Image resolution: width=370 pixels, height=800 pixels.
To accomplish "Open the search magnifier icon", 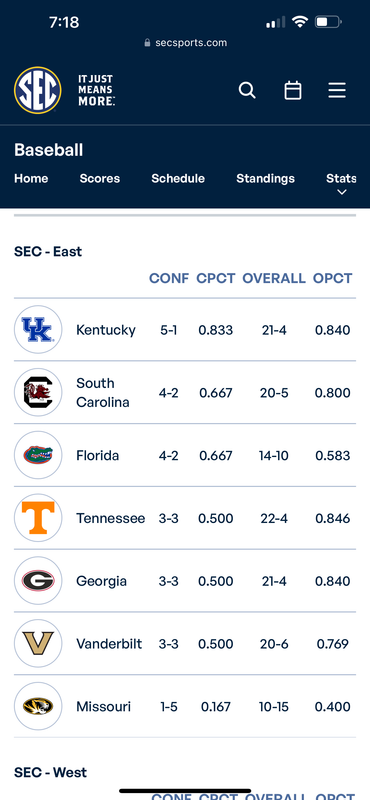I will [x=247, y=91].
